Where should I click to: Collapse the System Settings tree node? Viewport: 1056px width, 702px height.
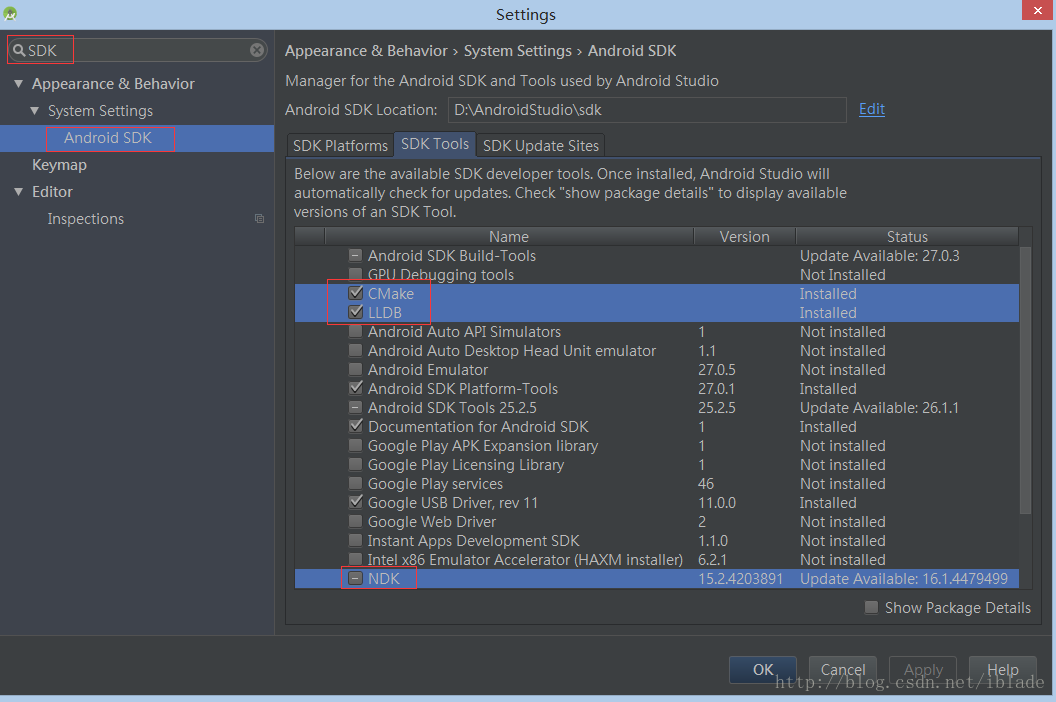[34, 110]
